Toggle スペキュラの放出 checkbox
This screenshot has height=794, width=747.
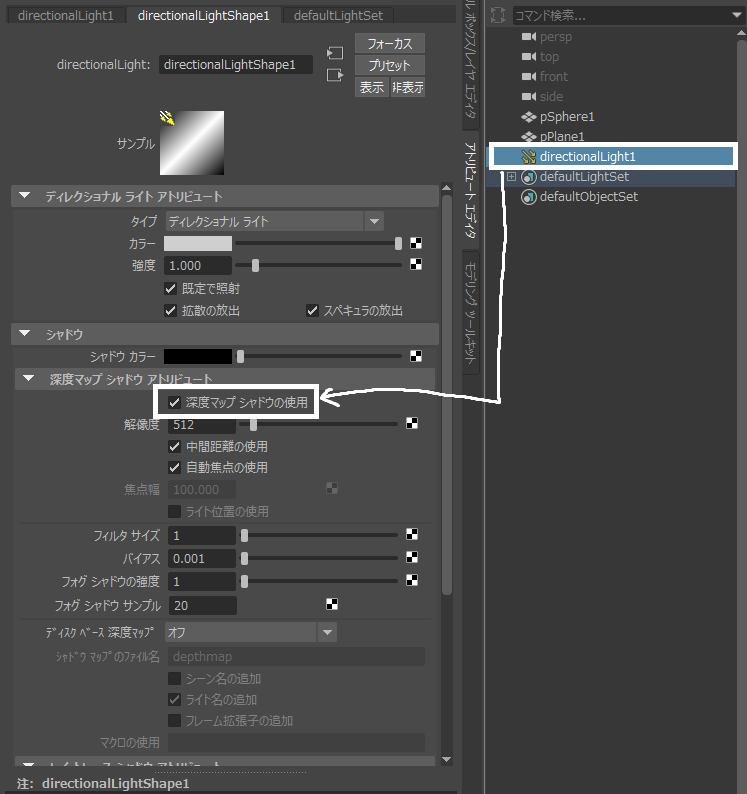tap(312, 310)
